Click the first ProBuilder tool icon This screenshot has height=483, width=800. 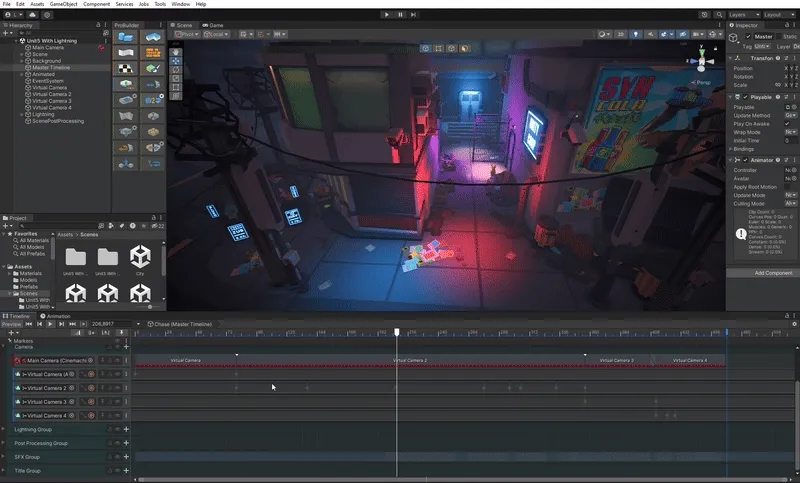tap(126, 37)
